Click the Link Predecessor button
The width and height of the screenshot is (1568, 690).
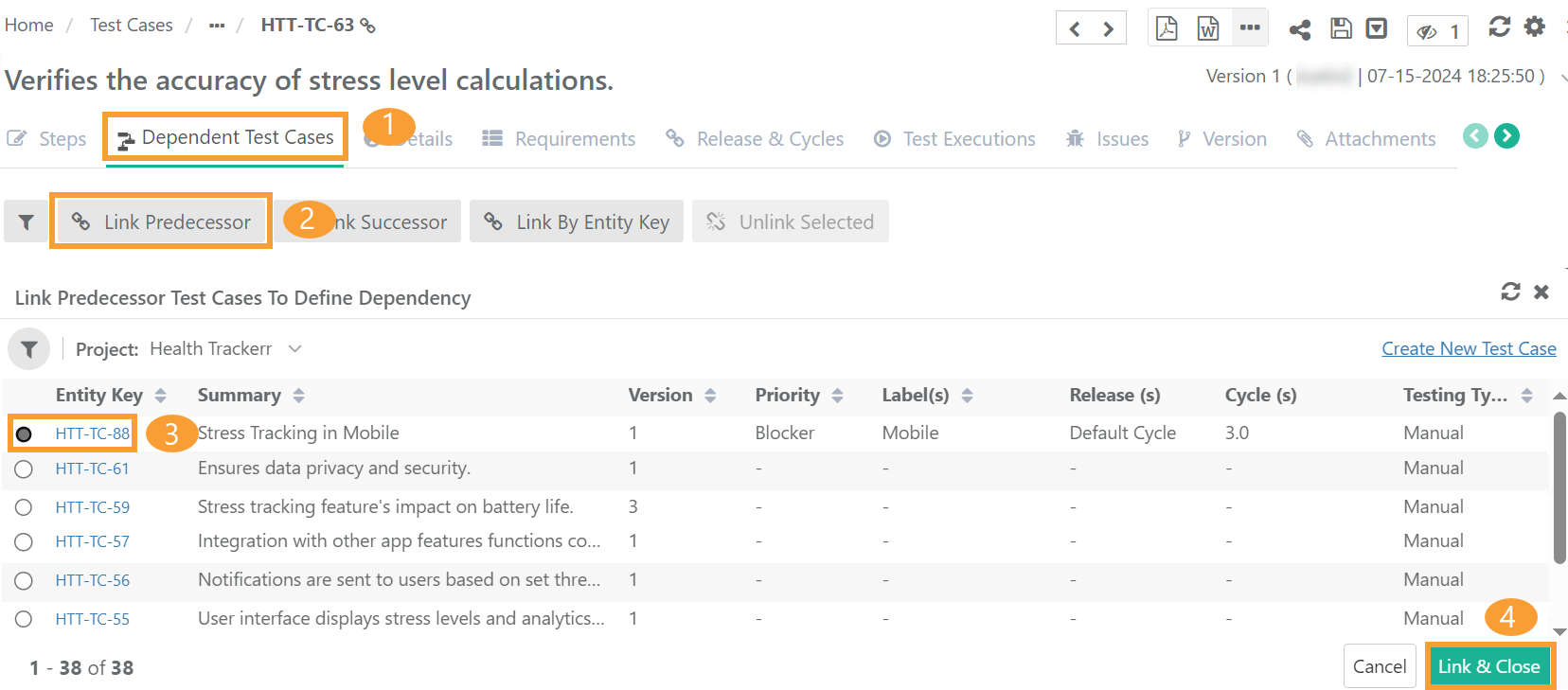coord(161,221)
